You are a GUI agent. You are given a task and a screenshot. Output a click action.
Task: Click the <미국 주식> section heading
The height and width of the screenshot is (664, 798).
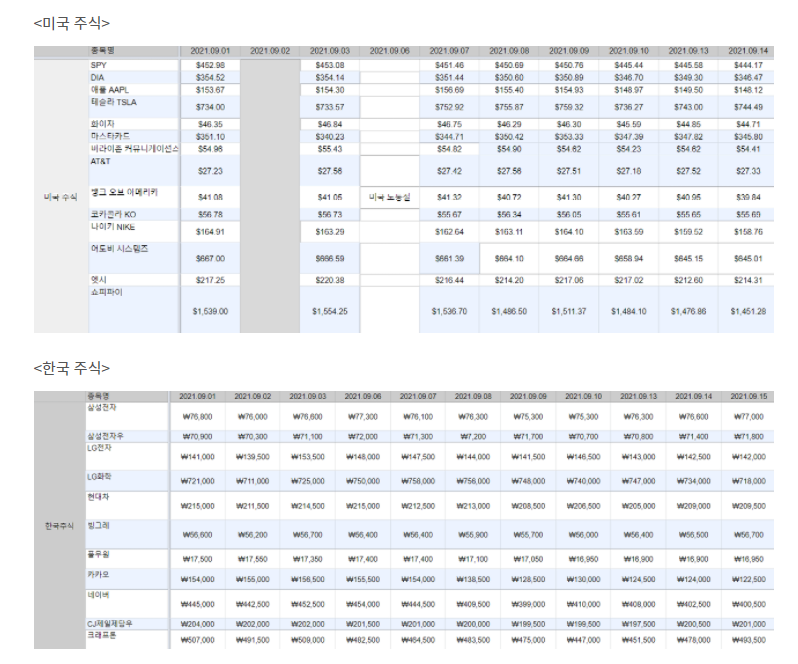point(71,23)
